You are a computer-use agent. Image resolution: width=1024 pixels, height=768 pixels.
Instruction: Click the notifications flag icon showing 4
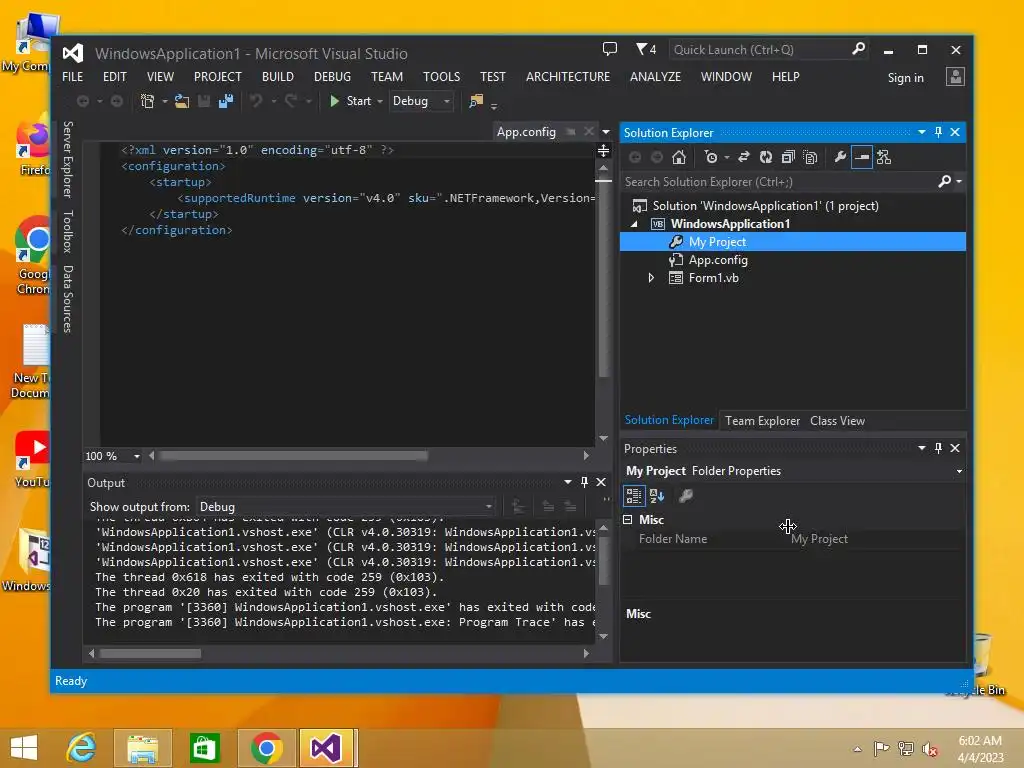[646, 49]
